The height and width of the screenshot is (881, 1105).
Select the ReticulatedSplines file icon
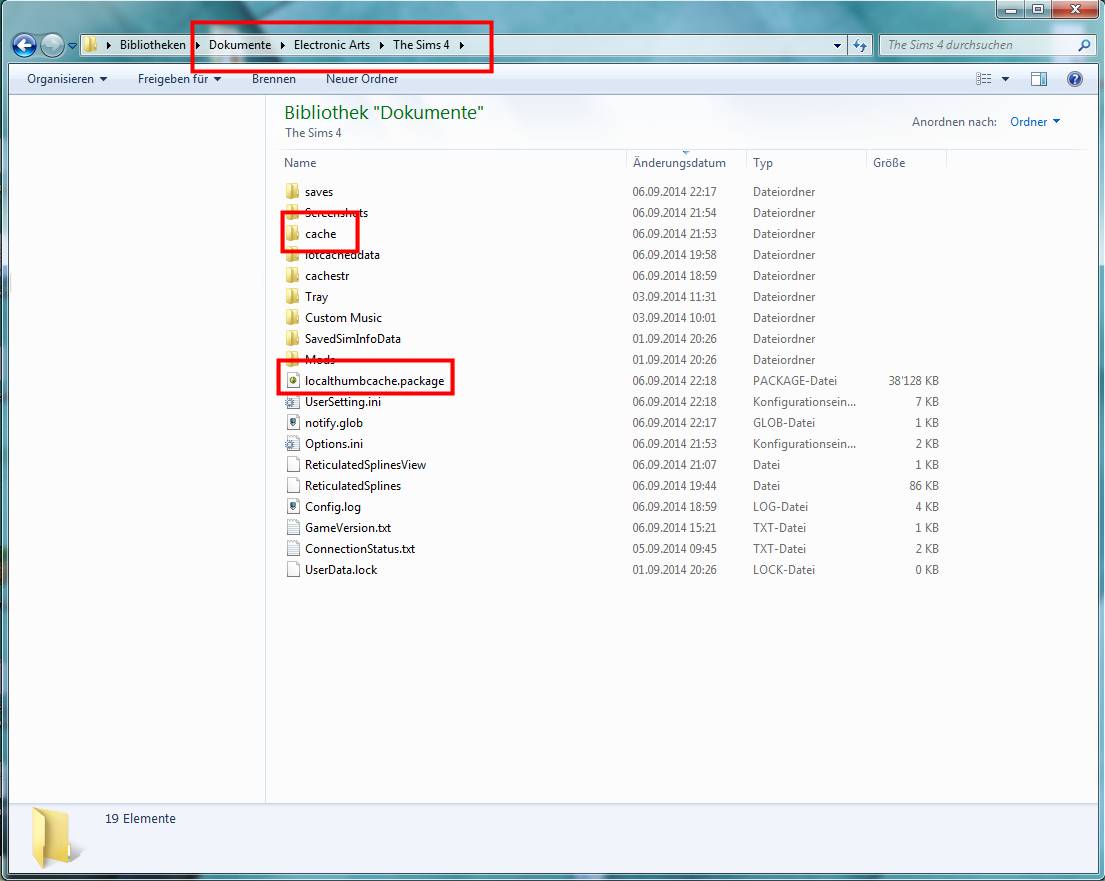click(292, 486)
